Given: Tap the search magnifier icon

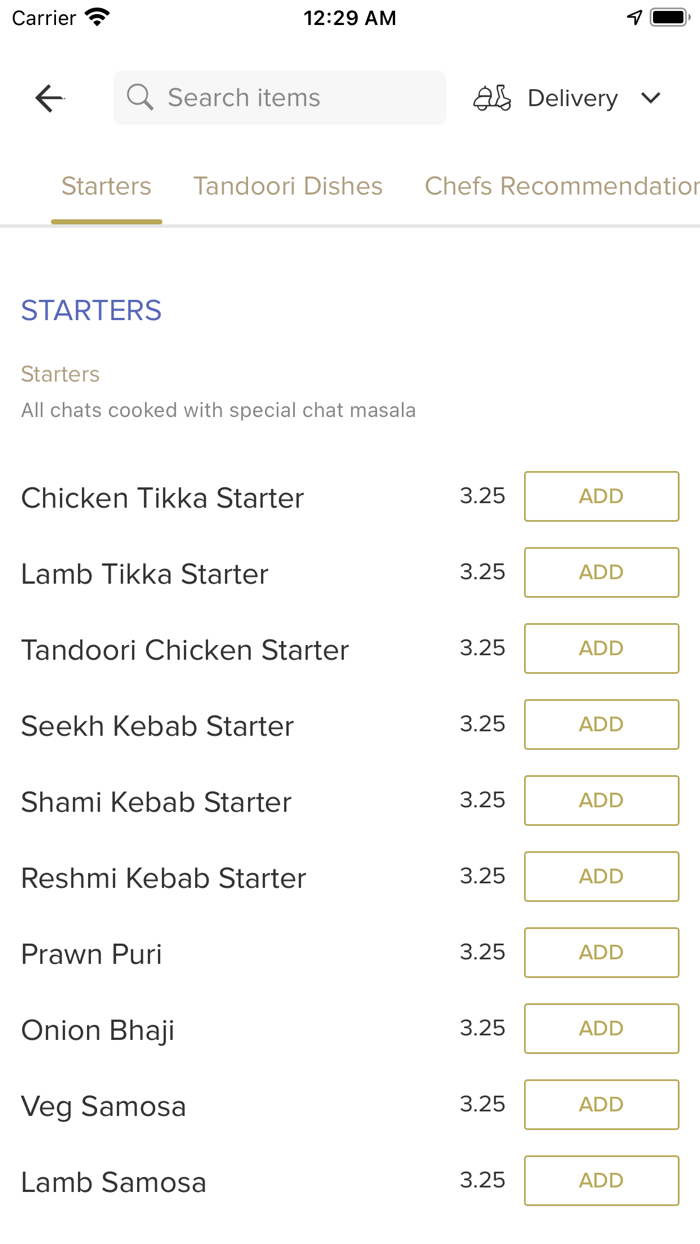Looking at the screenshot, I should 140,98.
